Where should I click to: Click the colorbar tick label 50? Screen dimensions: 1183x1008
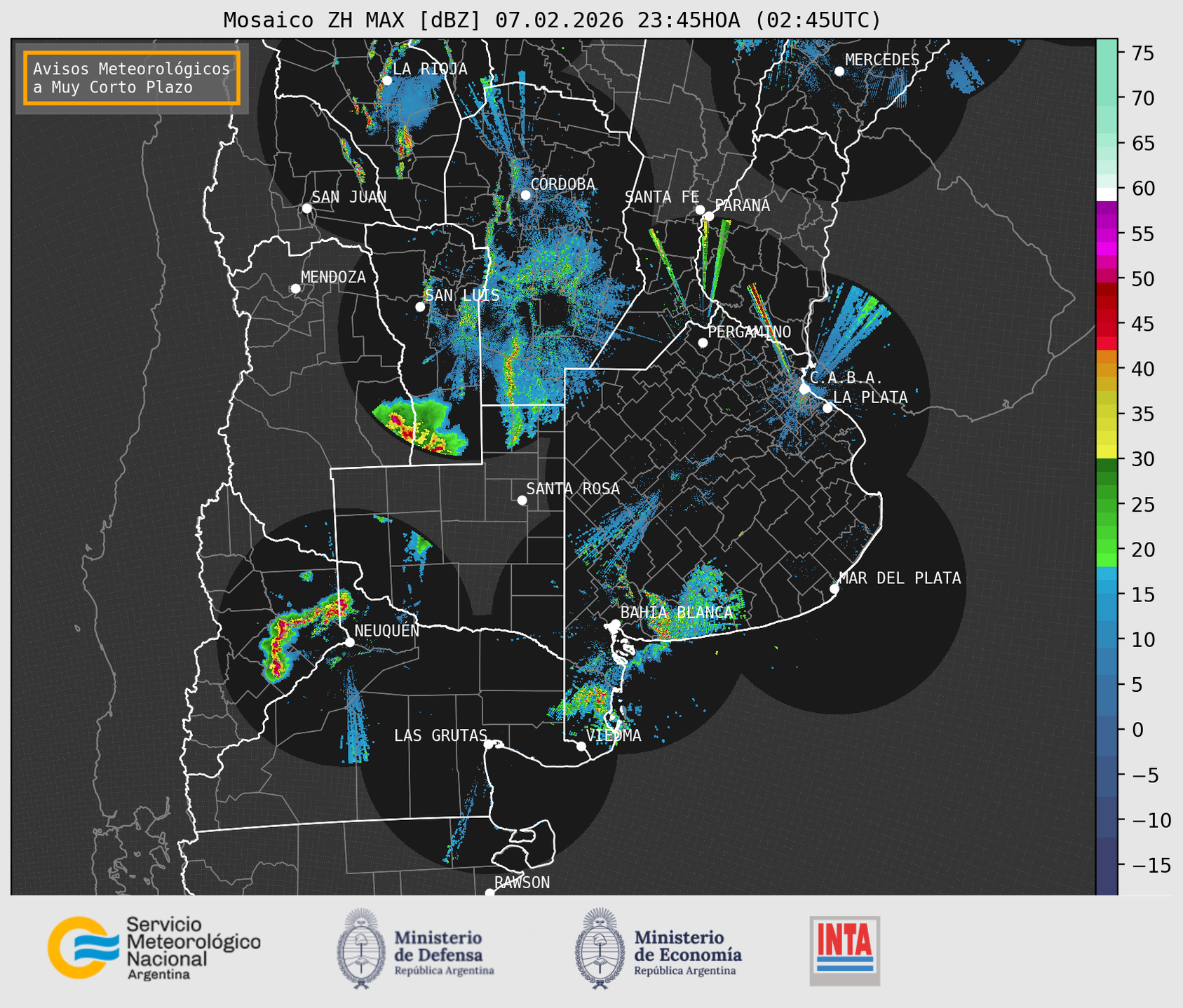(x=1142, y=279)
